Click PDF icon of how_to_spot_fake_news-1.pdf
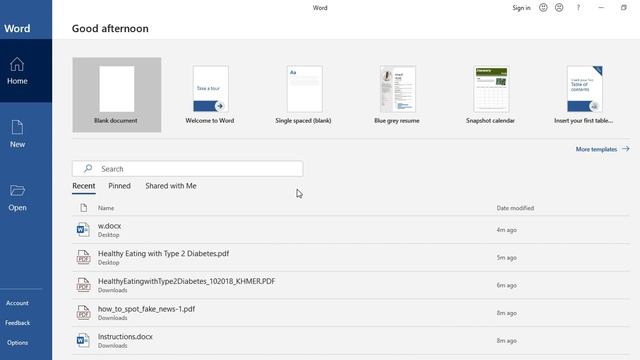640x360 pixels. pyautogui.click(x=83, y=313)
